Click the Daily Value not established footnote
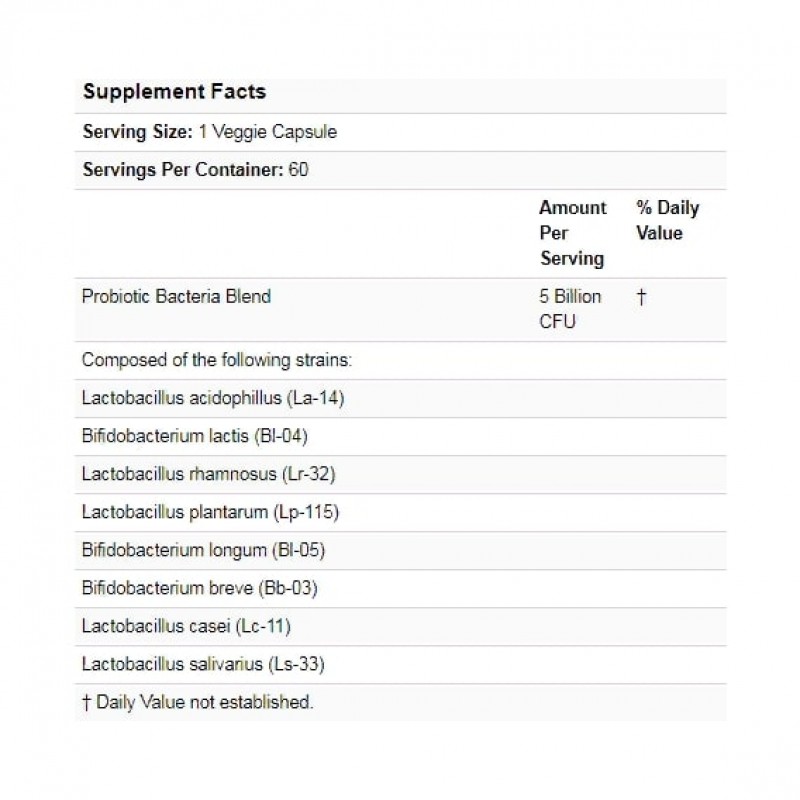This screenshot has height=800, width=800. [x=198, y=703]
